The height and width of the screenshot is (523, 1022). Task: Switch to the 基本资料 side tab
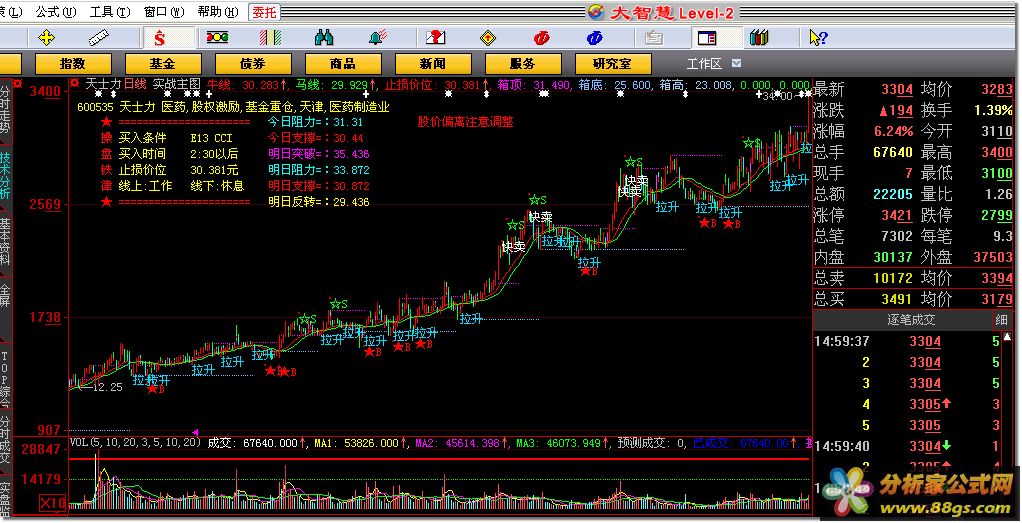[x=6, y=240]
